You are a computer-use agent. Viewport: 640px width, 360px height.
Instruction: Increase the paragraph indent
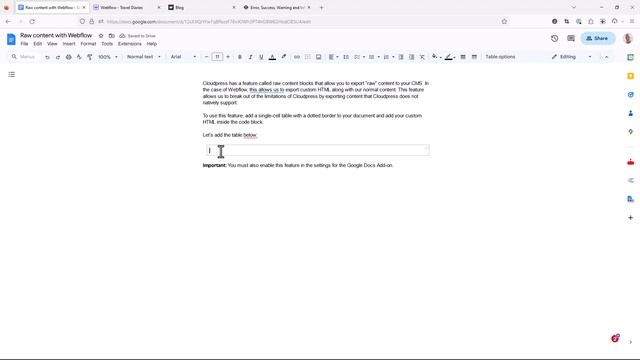412,57
